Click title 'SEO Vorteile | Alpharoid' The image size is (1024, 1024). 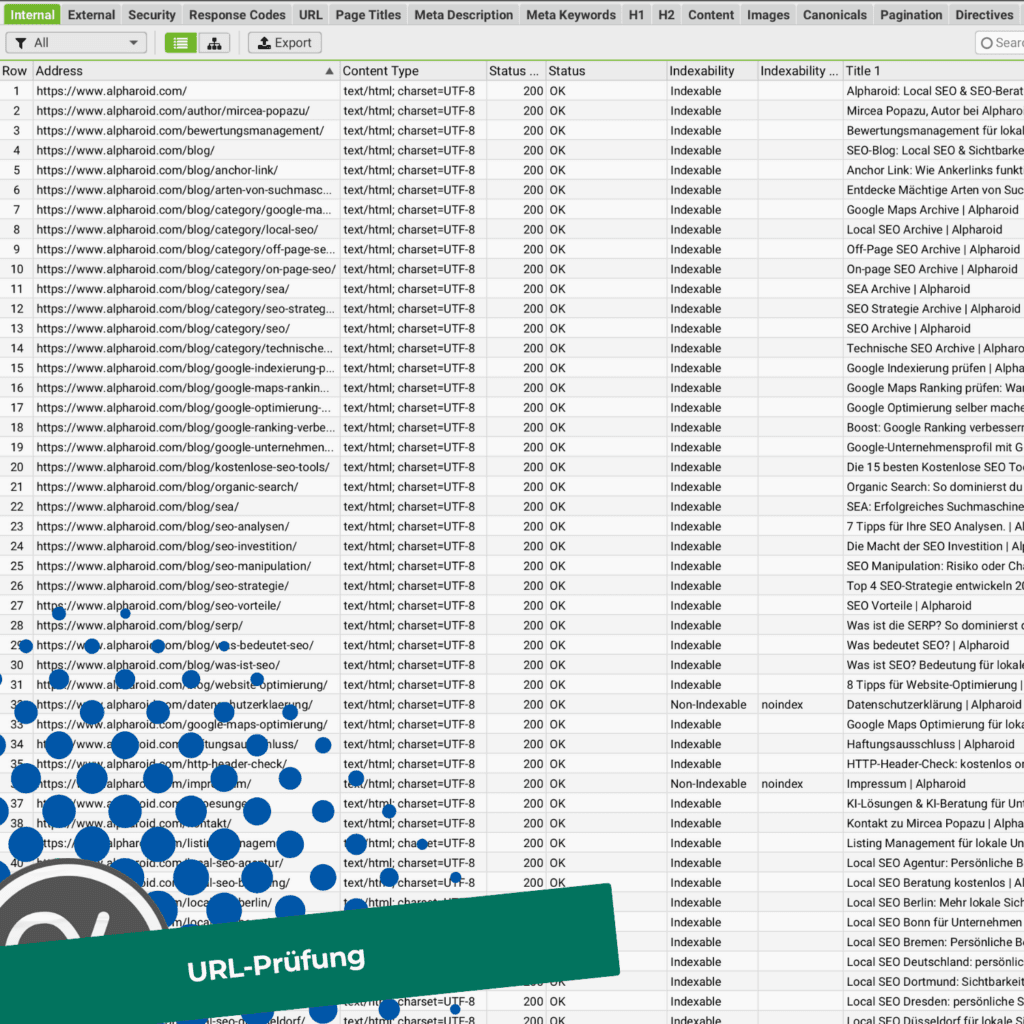909,606
